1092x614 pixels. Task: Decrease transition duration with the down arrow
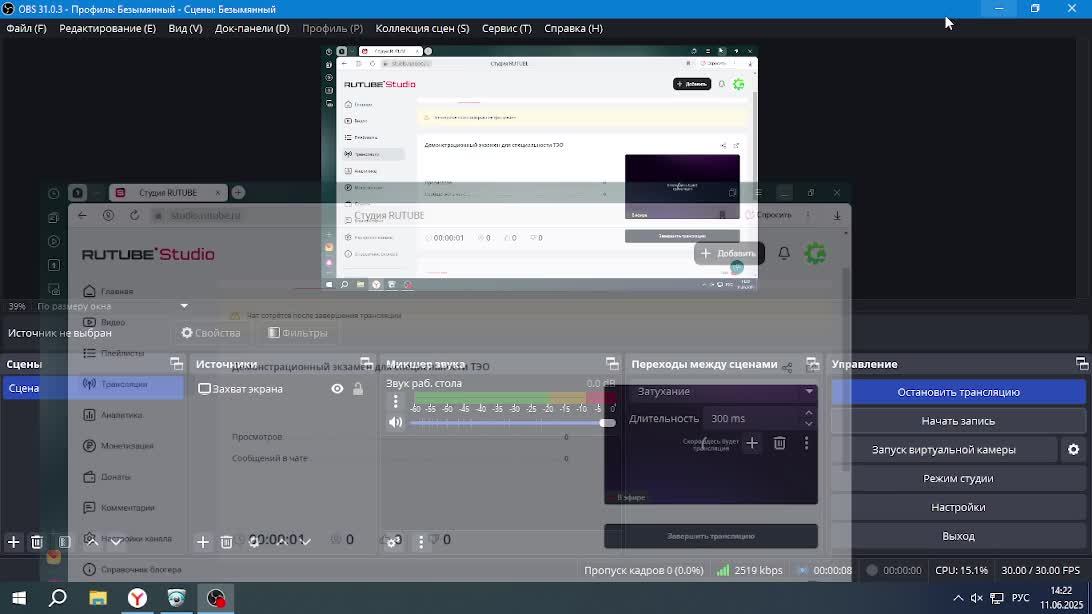click(x=809, y=423)
